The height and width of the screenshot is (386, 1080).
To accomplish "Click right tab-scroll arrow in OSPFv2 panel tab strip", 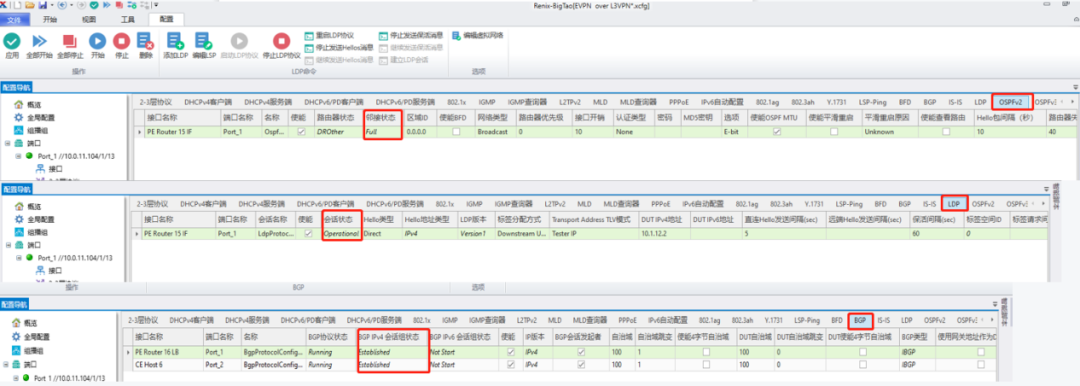I will tap(1072, 102).
